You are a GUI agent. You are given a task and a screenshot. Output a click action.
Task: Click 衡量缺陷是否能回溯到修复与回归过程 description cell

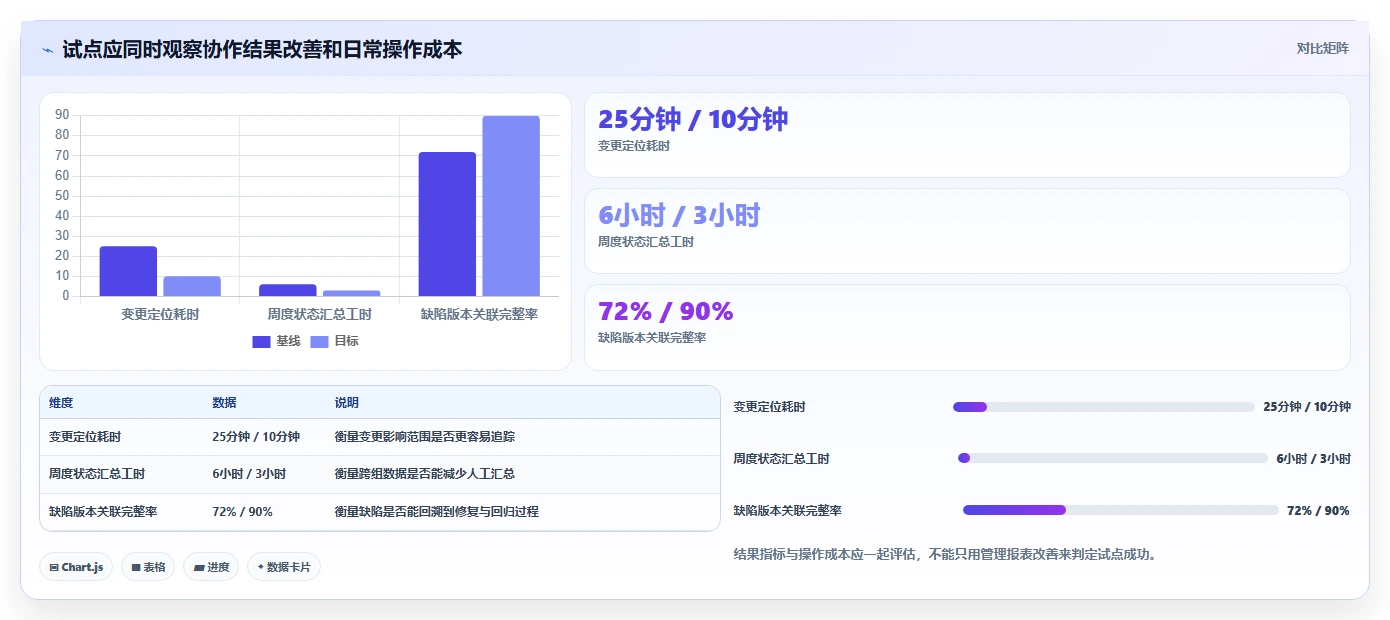(x=437, y=511)
